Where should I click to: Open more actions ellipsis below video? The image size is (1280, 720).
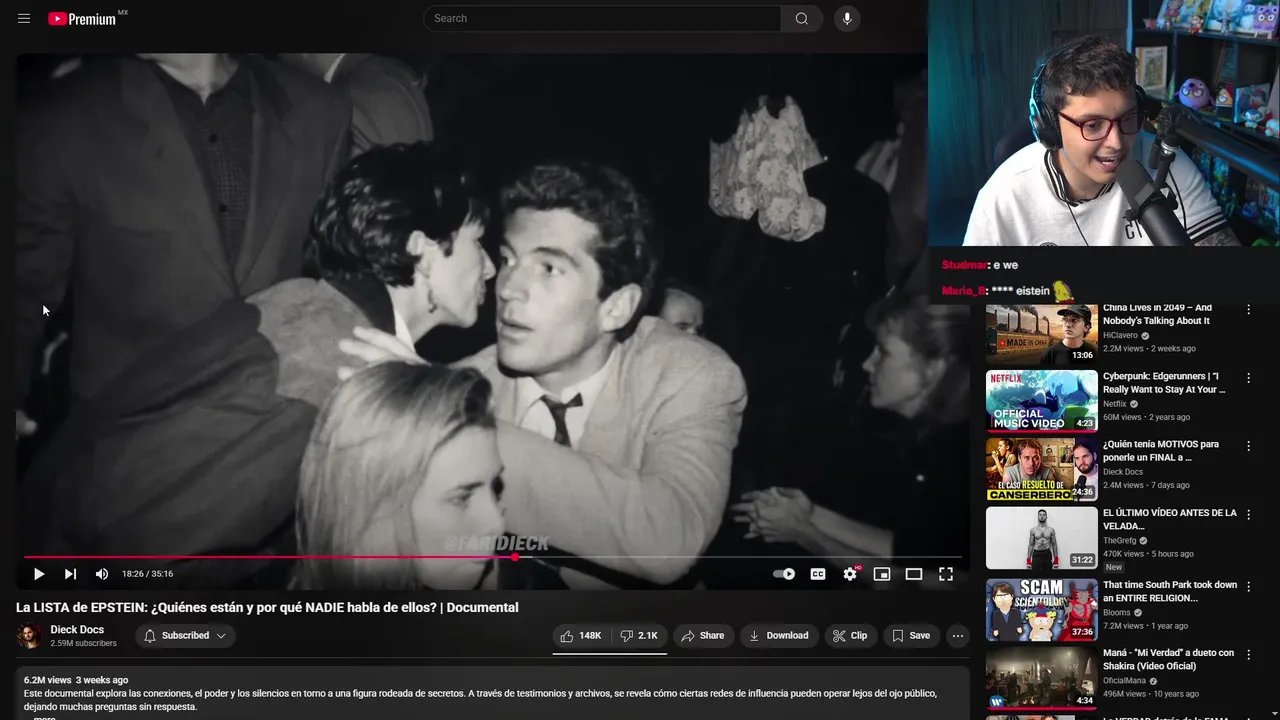[958, 636]
